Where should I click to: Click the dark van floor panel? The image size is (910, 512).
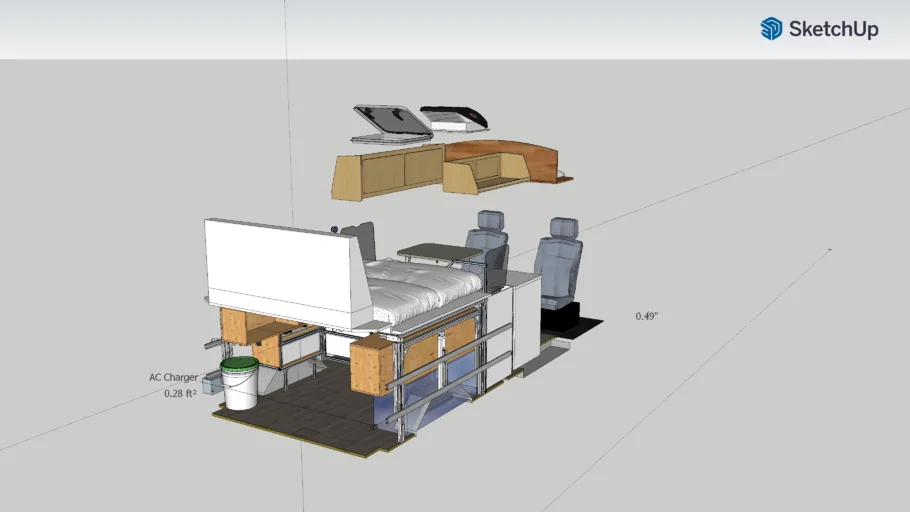[300, 410]
